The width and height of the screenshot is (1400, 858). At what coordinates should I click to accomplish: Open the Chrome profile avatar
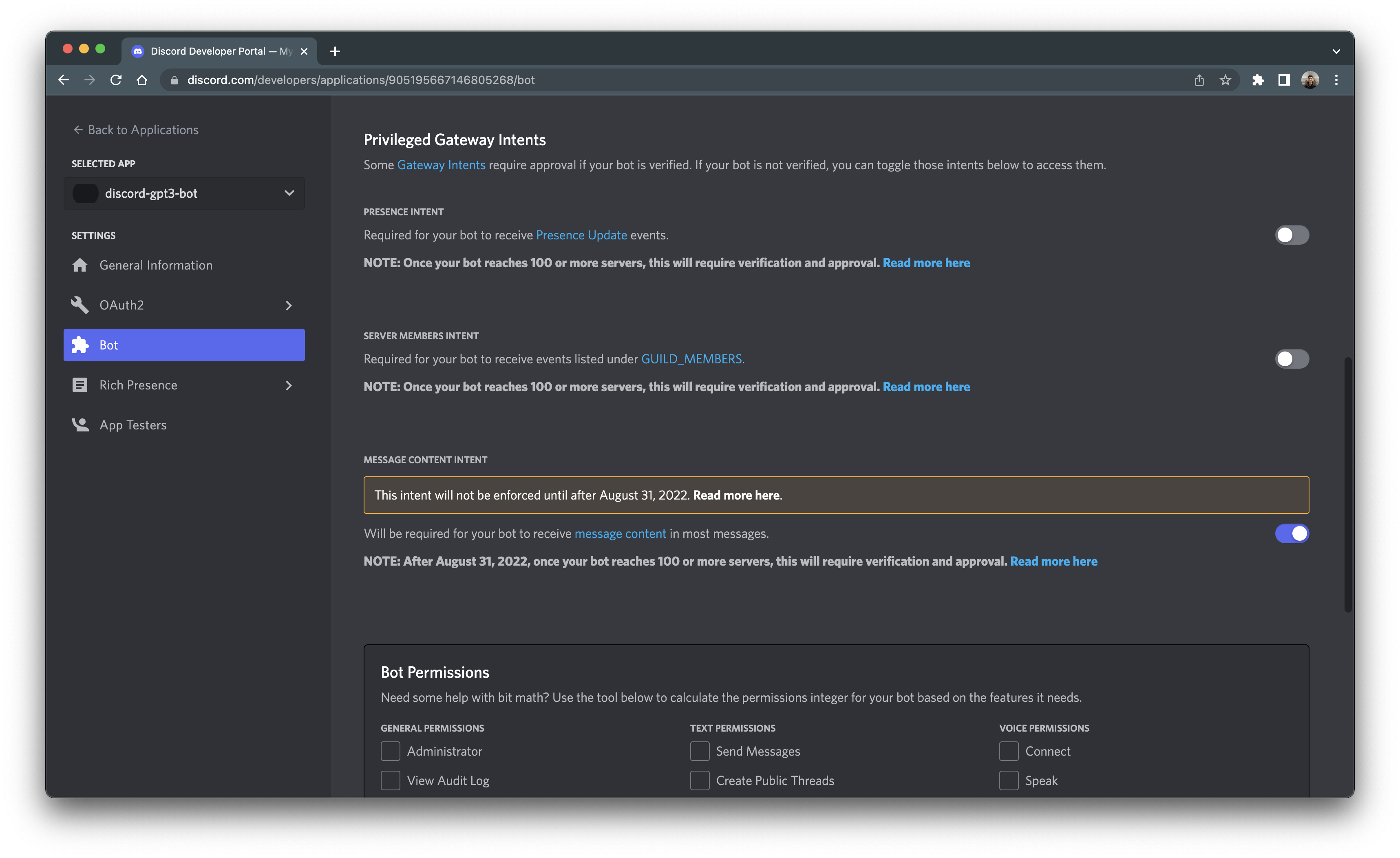pyautogui.click(x=1310, y=80)
